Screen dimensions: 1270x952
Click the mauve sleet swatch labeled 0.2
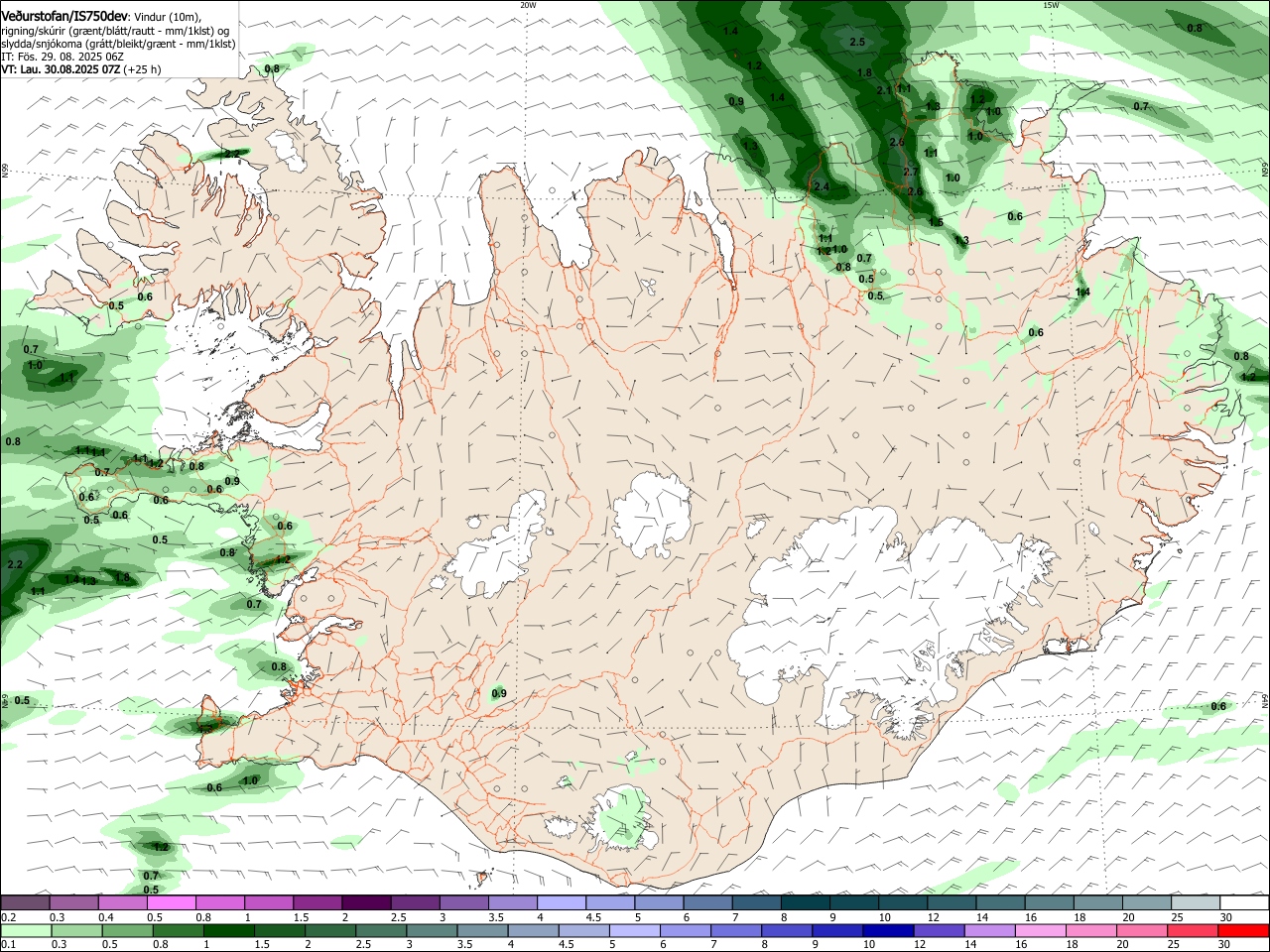tap(24, 903)
